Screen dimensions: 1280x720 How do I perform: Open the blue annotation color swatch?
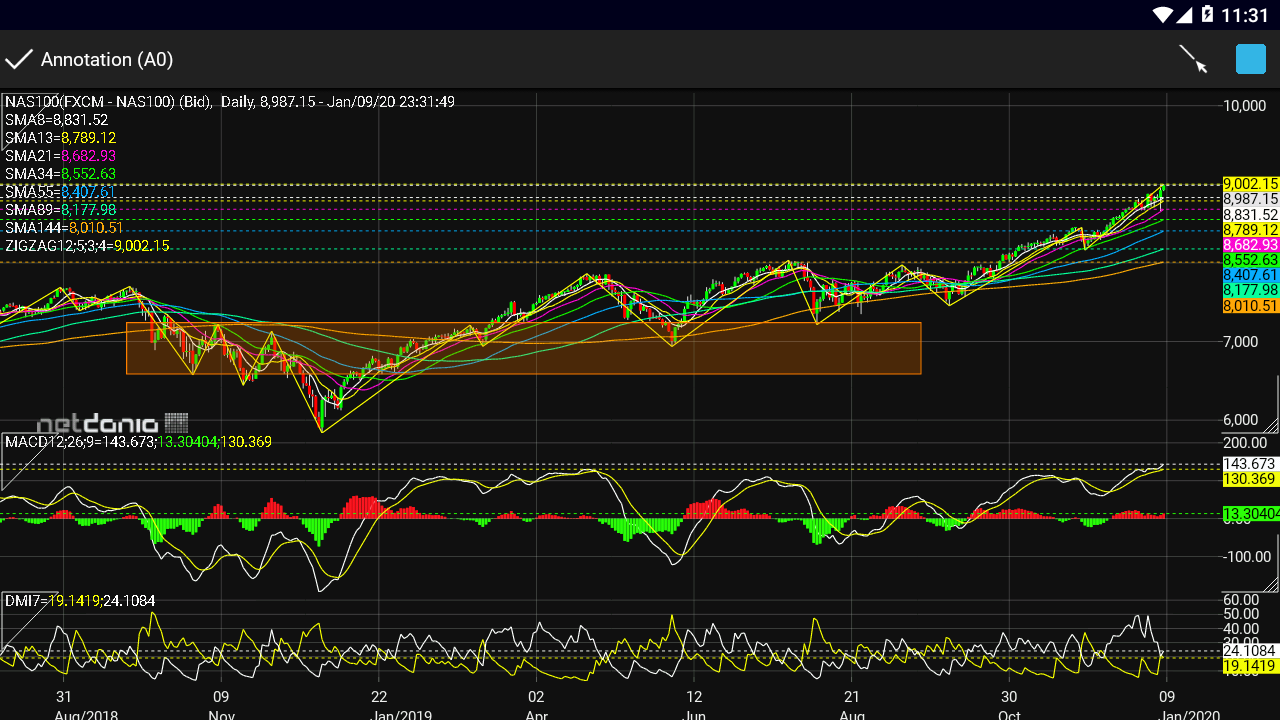[x=1251, y=59]
